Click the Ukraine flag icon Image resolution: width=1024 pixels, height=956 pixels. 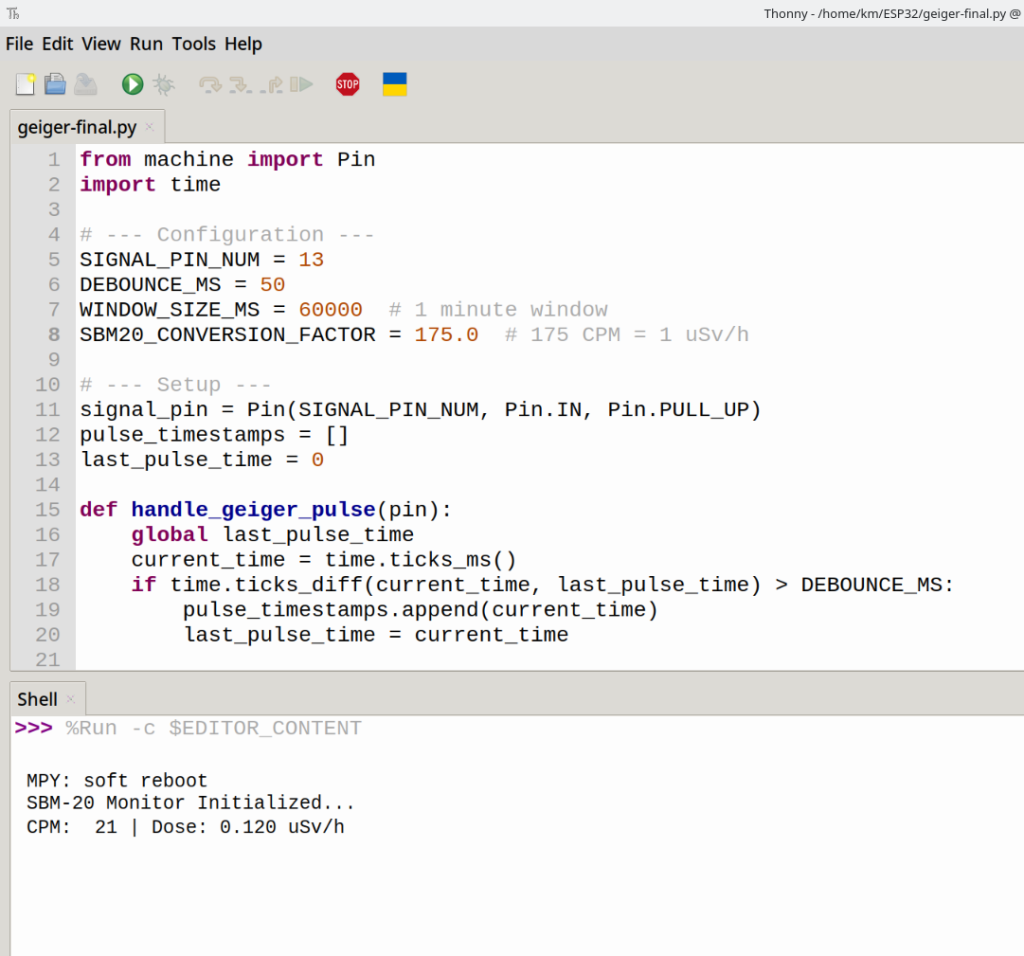tap(395, 85)
